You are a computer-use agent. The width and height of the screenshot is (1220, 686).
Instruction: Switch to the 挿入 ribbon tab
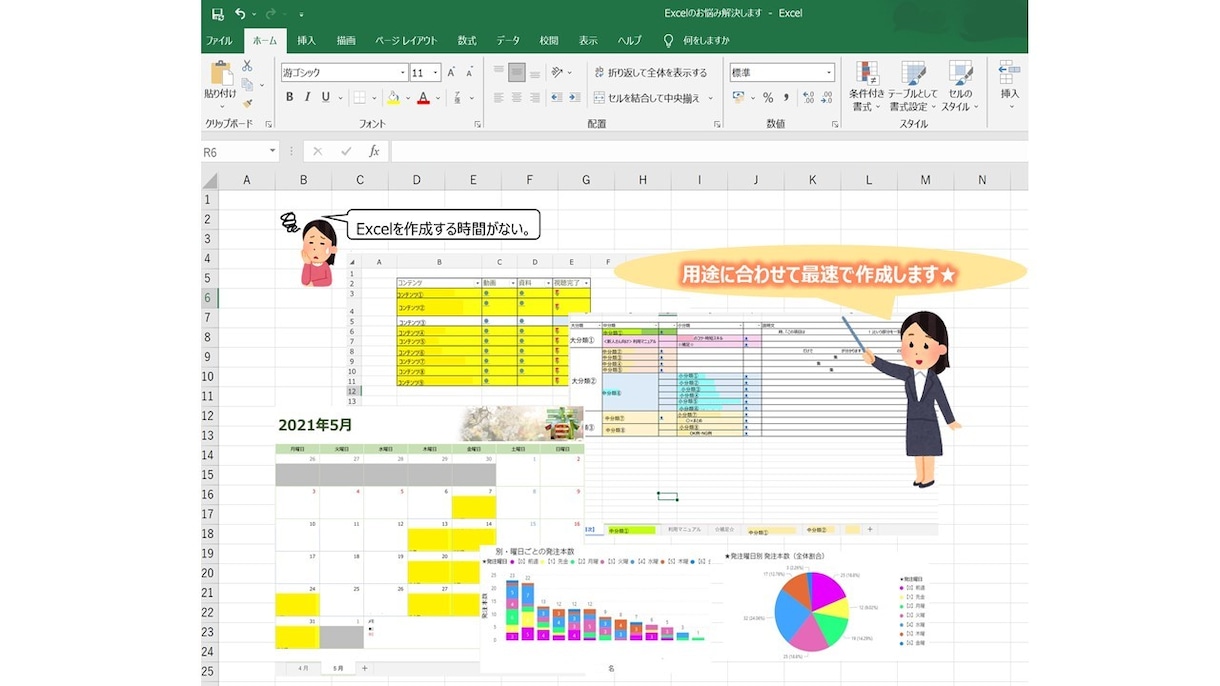tap(307, 41)
